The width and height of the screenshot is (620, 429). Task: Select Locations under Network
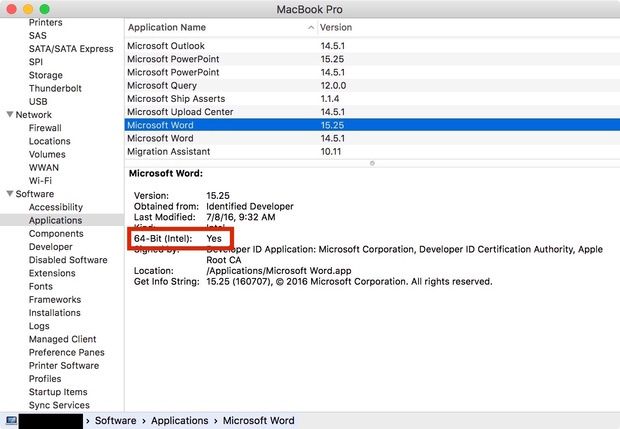pos(49,141)
